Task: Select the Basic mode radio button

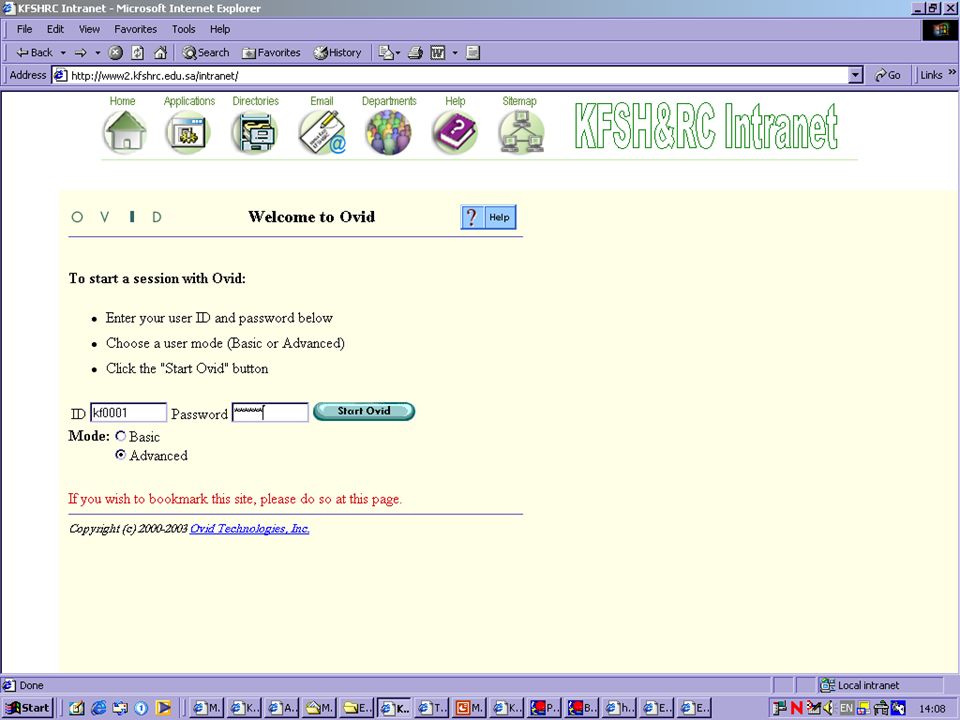Action: coord(121,436)
